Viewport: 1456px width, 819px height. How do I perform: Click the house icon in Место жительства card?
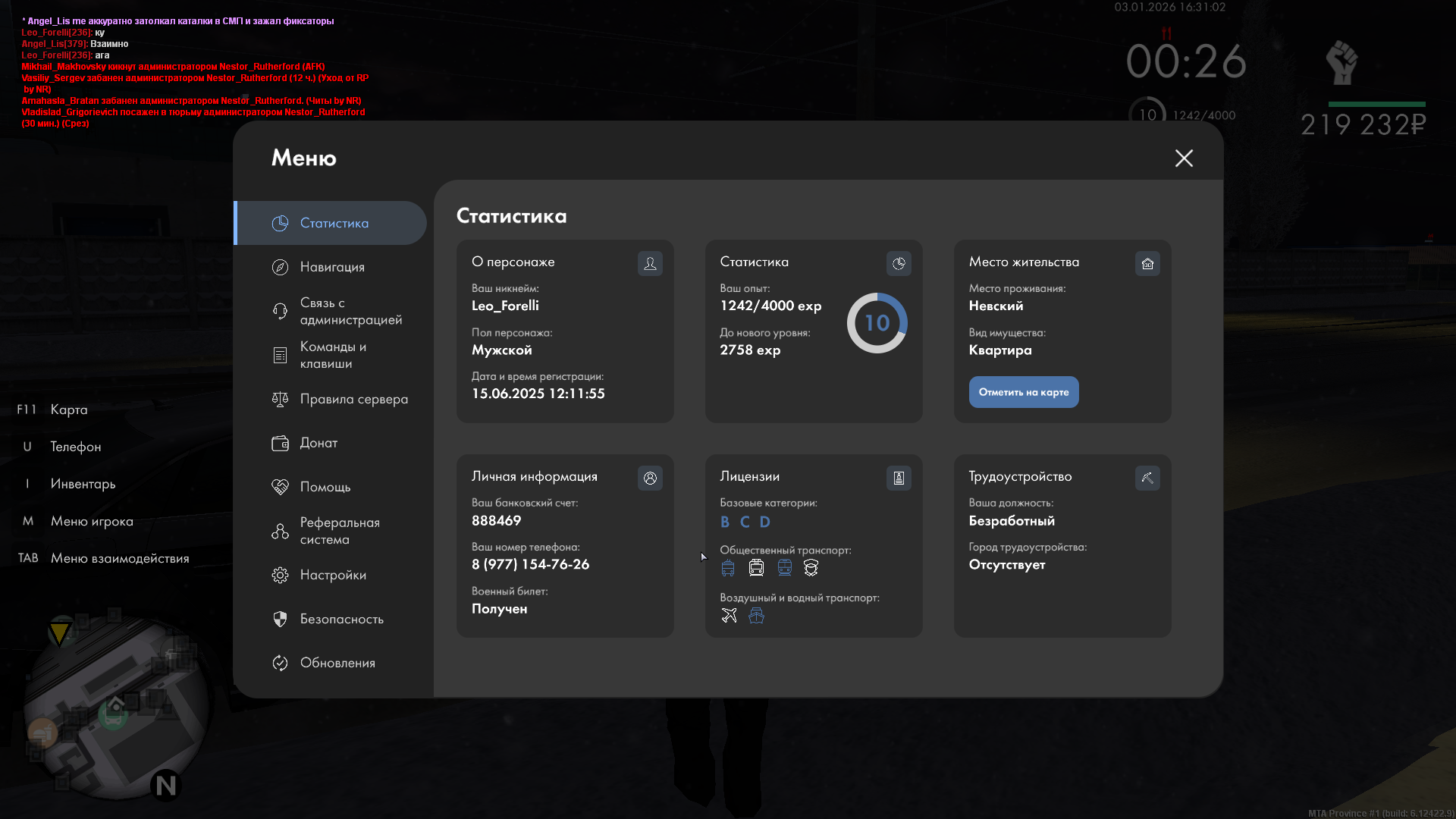[x=1147, y=263]
